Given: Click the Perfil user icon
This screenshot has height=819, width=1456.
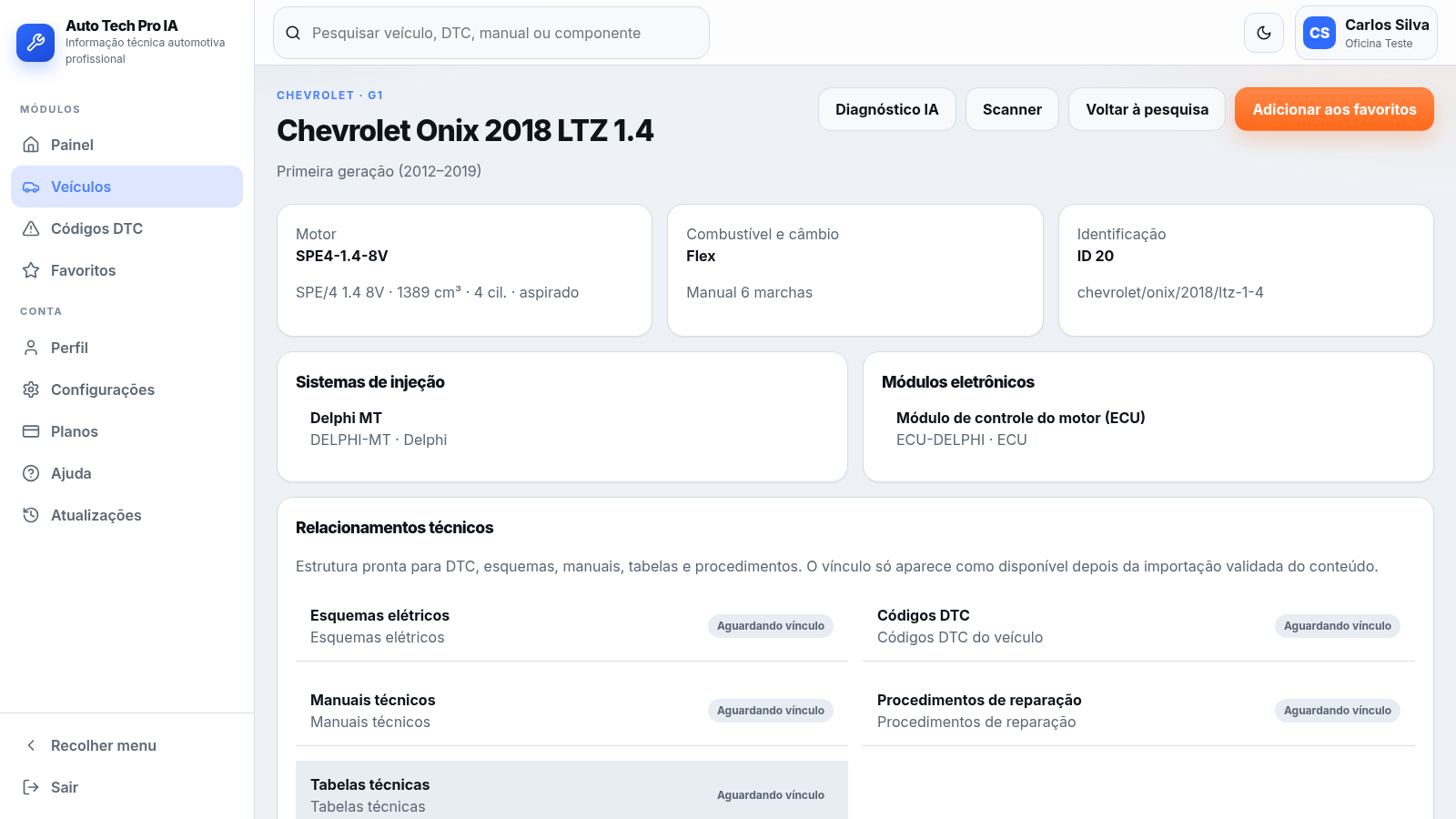Looking at the screenshot, I should (x=31, y=348).
